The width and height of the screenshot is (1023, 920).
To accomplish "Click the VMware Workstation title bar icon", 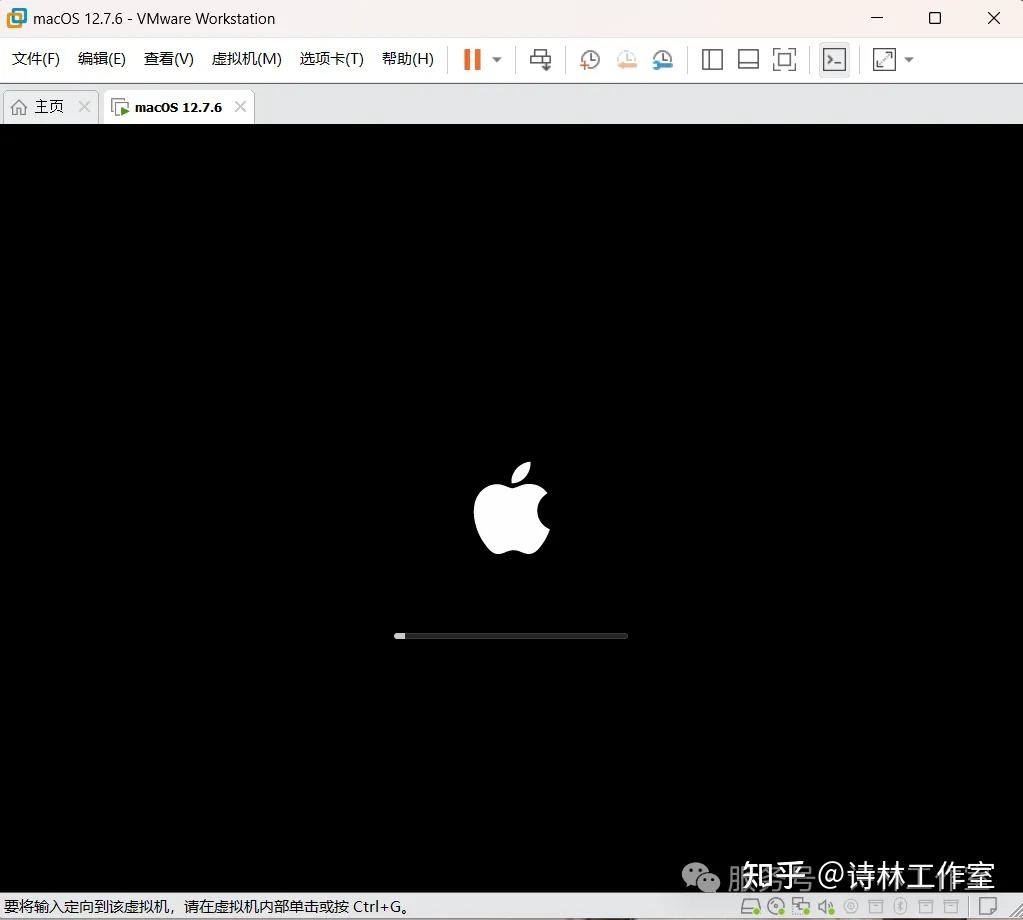I will (x=16, y=18).
